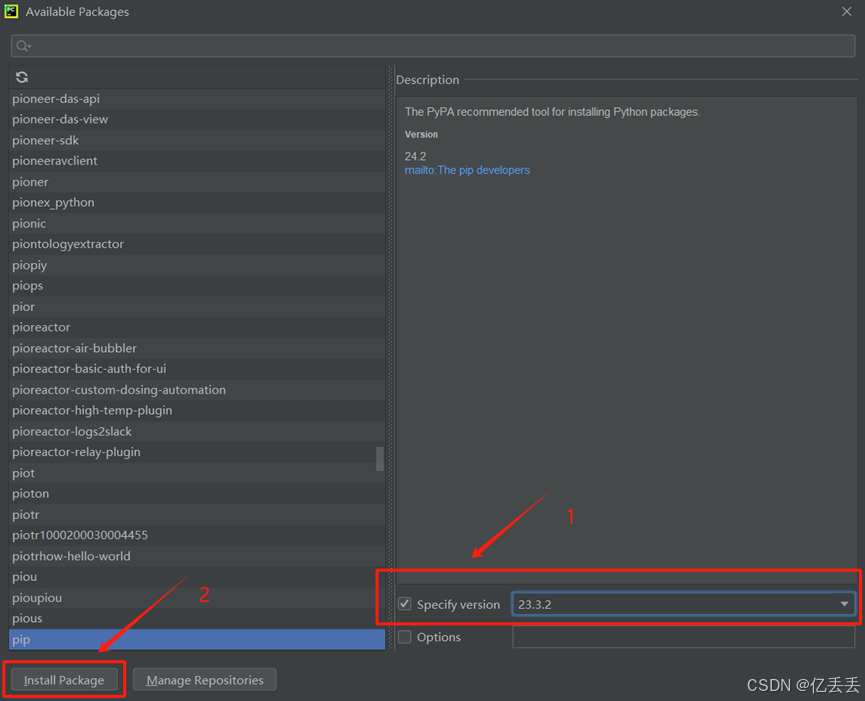This screenshot has height=701, width=865.
Task: Click the version number 24.2 text
Action: click(415, 156)
